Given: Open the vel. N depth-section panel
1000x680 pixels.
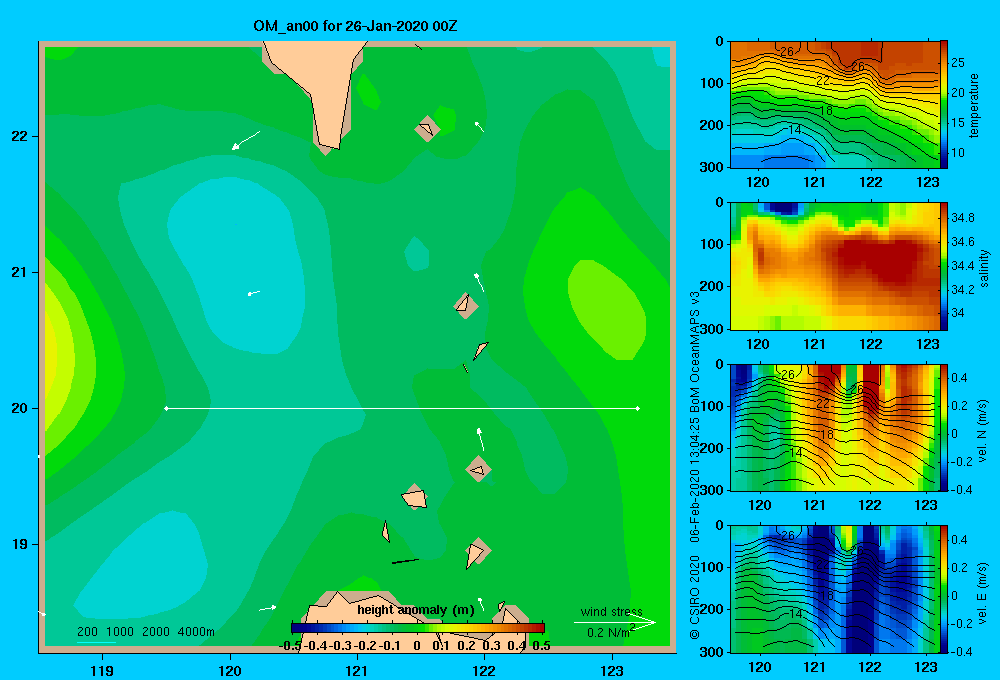Looking at the screenshot, I should click(x=835, y=427).
